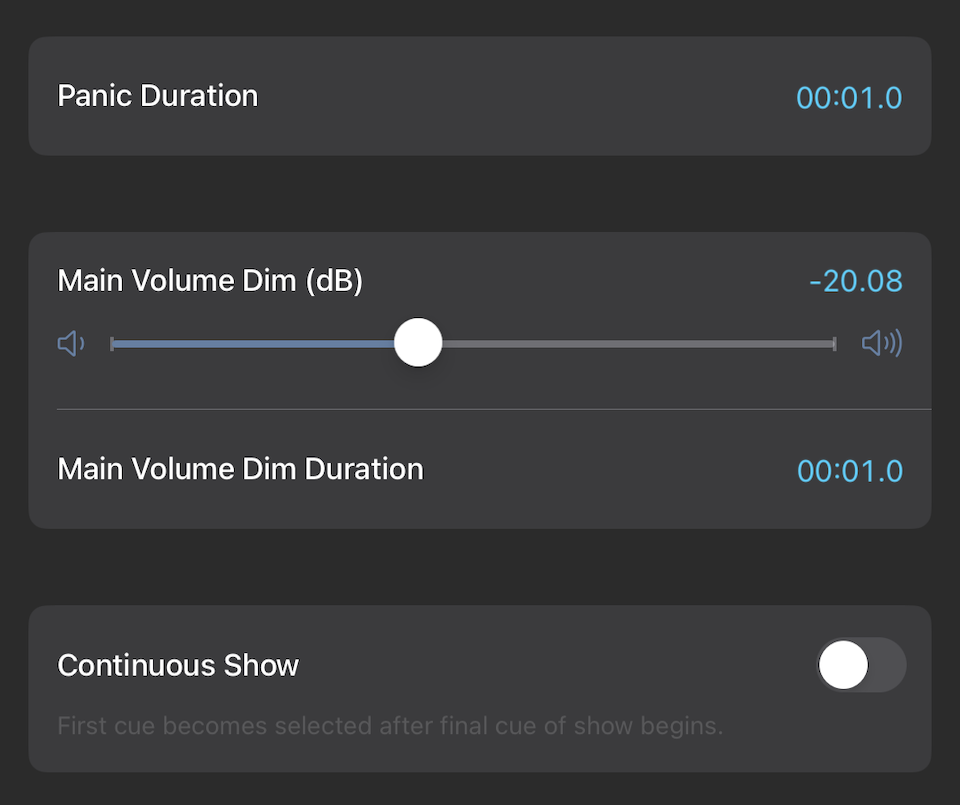Viewport: 960px width, 805px height.
Task: Tap the Panic Duration time value
Action: (849, 97)
